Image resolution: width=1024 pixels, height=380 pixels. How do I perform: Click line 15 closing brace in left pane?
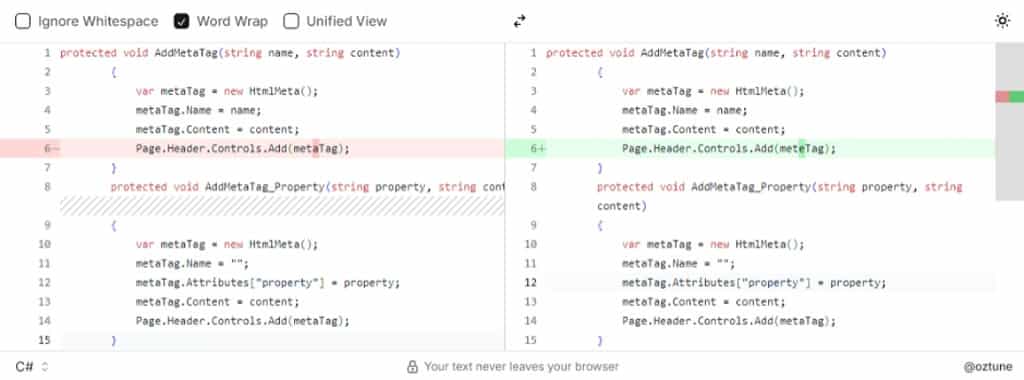[114, 340]
